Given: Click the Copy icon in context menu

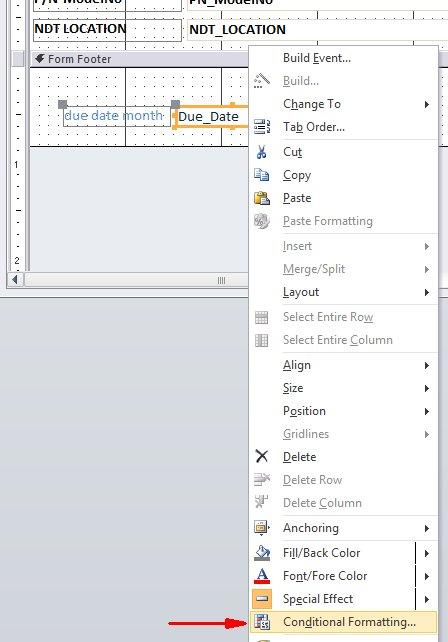Looking at the screenshot, I should coord(261,175).
